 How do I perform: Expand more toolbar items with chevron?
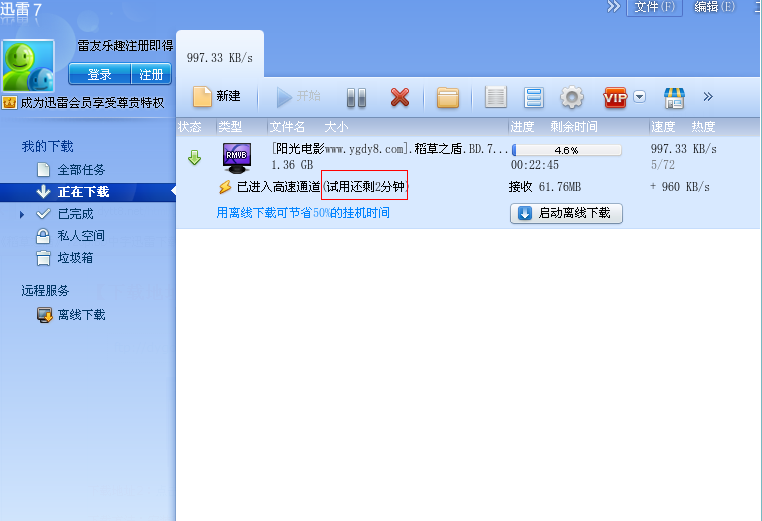[708, 97]
